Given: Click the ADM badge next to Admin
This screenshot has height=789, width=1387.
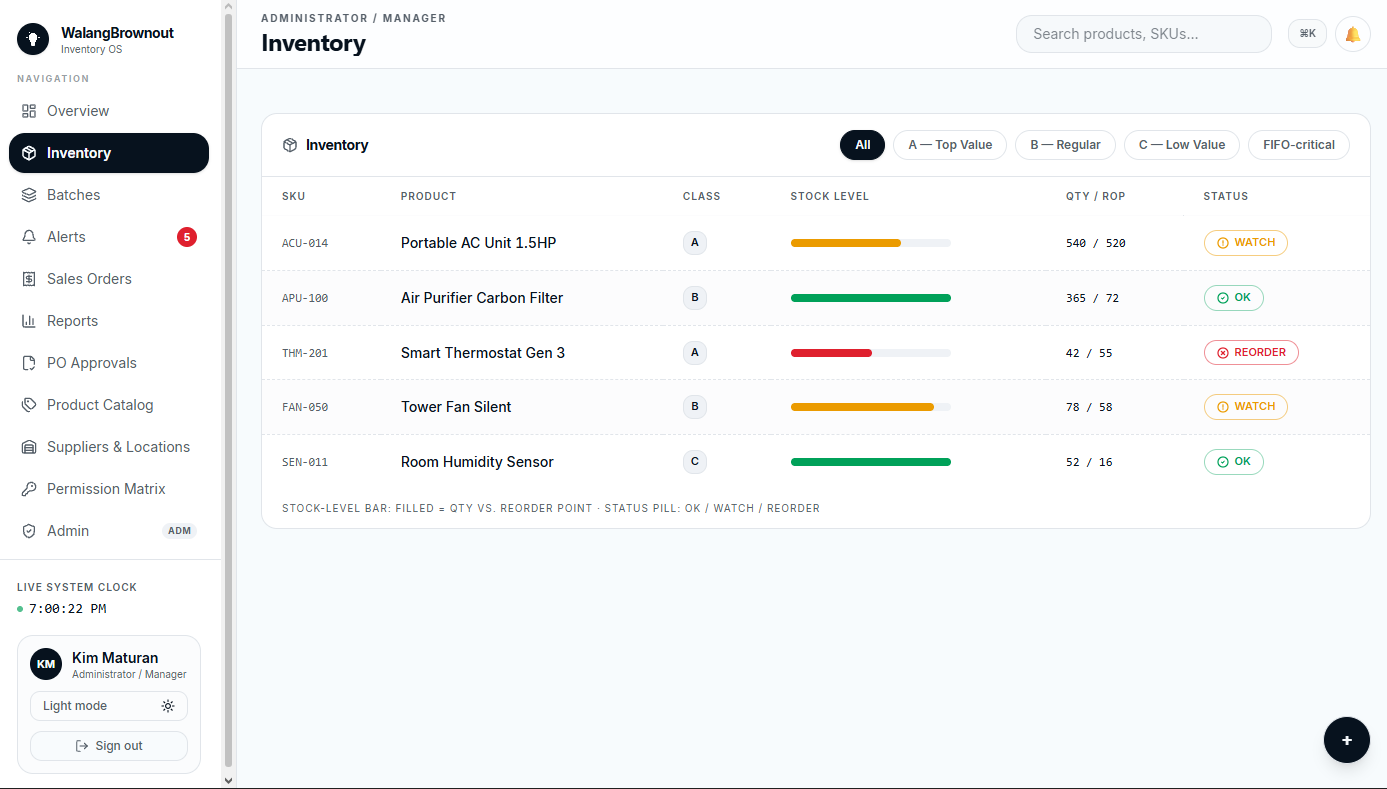Looking at the screenshot, I should tap(180, 531).
